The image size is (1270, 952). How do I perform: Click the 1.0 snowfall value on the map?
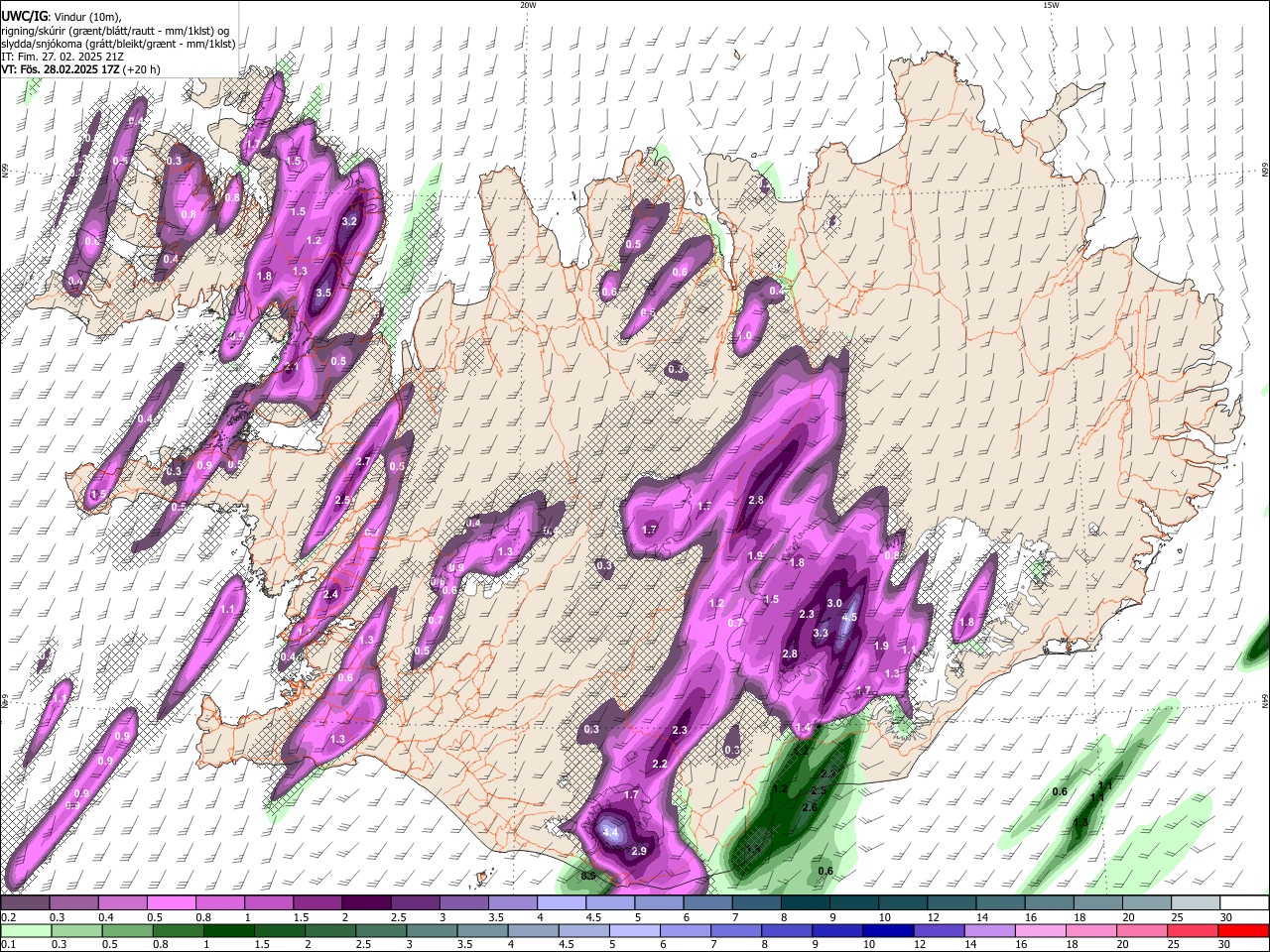pyautogui.click(x=744, y=336)
